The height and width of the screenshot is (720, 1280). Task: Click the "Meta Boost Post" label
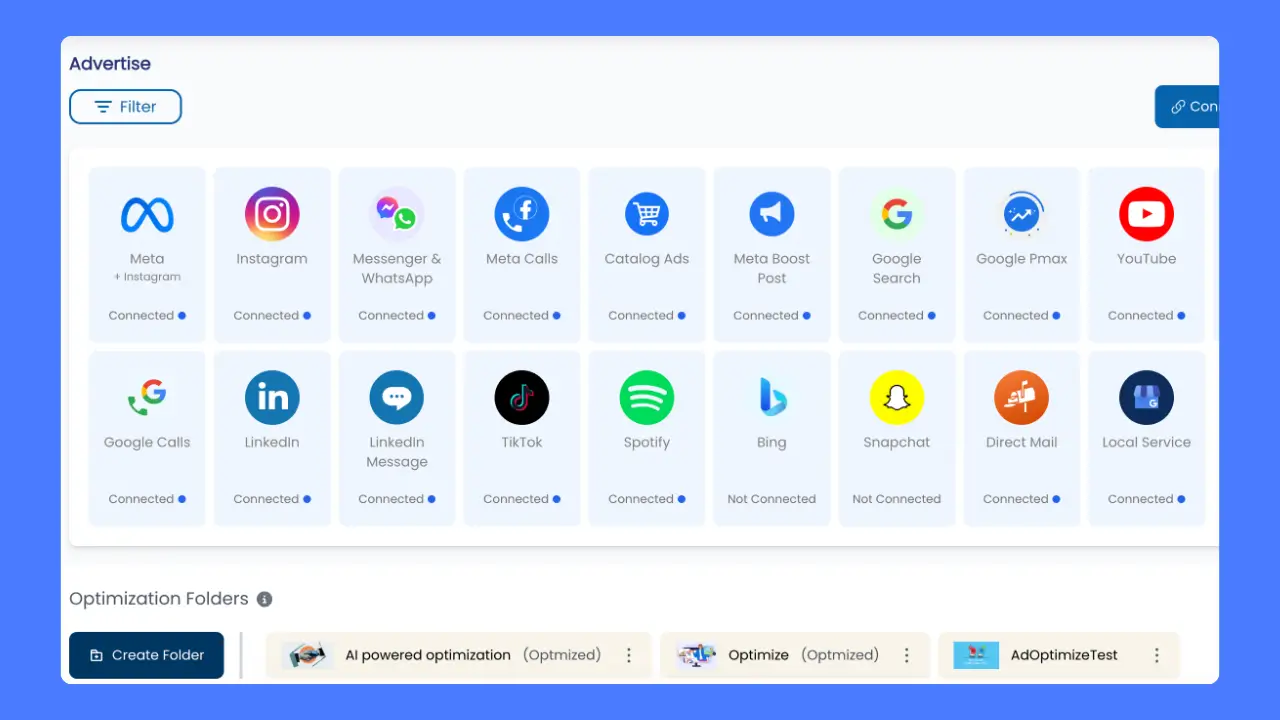772,268
